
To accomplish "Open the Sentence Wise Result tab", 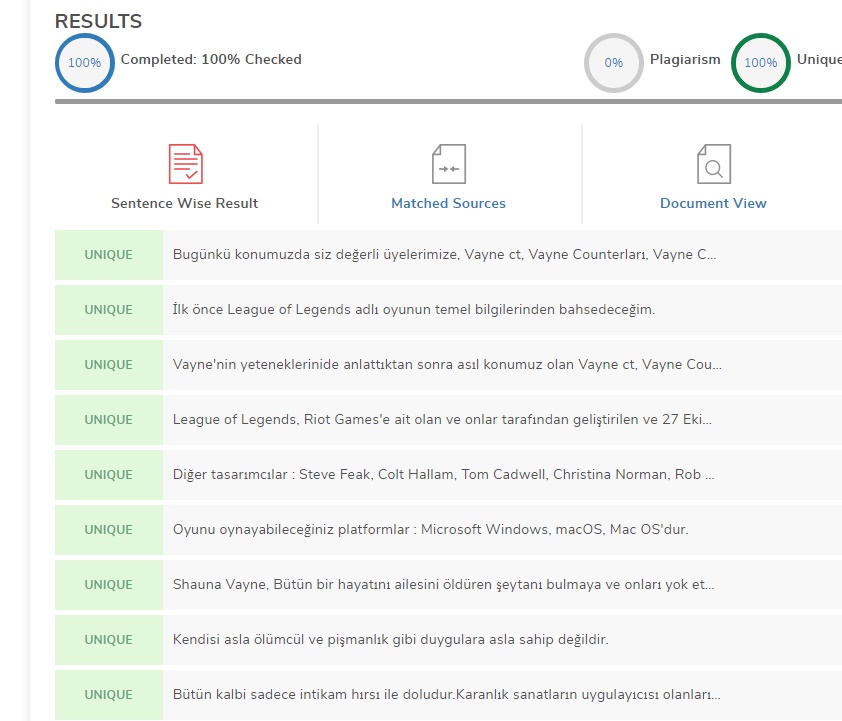I will tap(185, 203).
